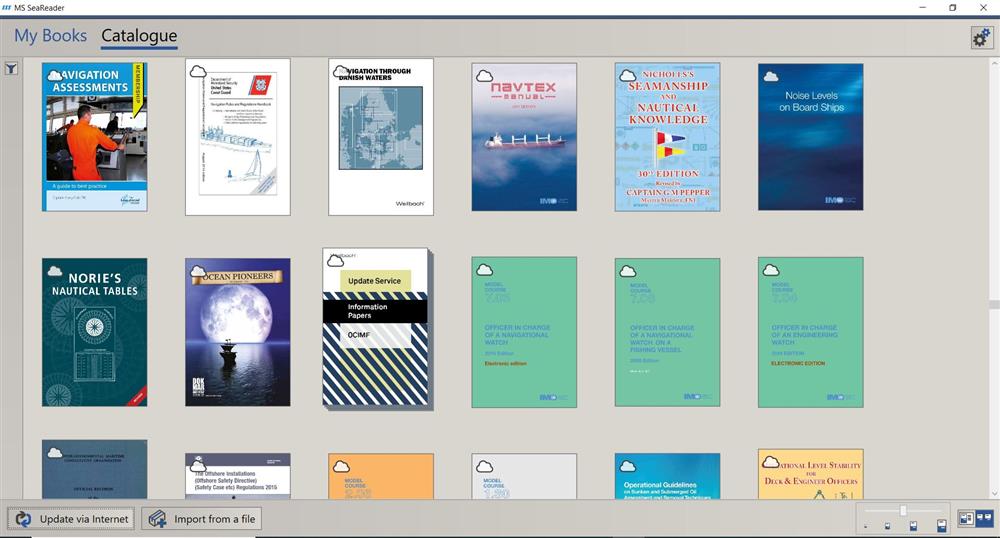Select the Catalogue tab

pyautogui.click(x=139, y=36)
